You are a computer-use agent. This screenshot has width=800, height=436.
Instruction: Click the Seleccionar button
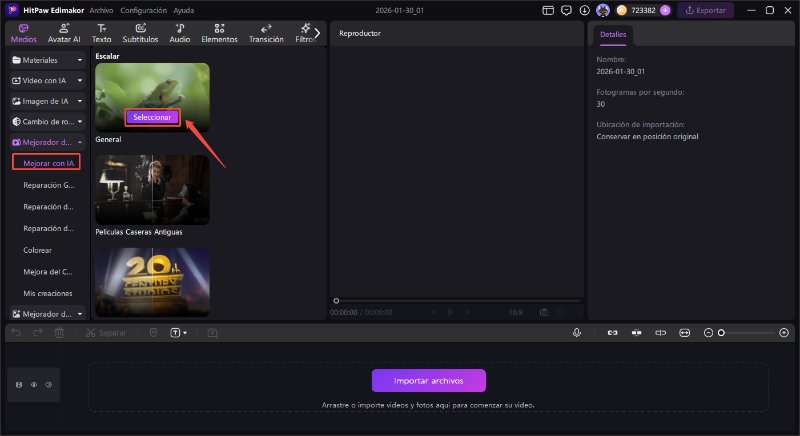tap(152, 117)
